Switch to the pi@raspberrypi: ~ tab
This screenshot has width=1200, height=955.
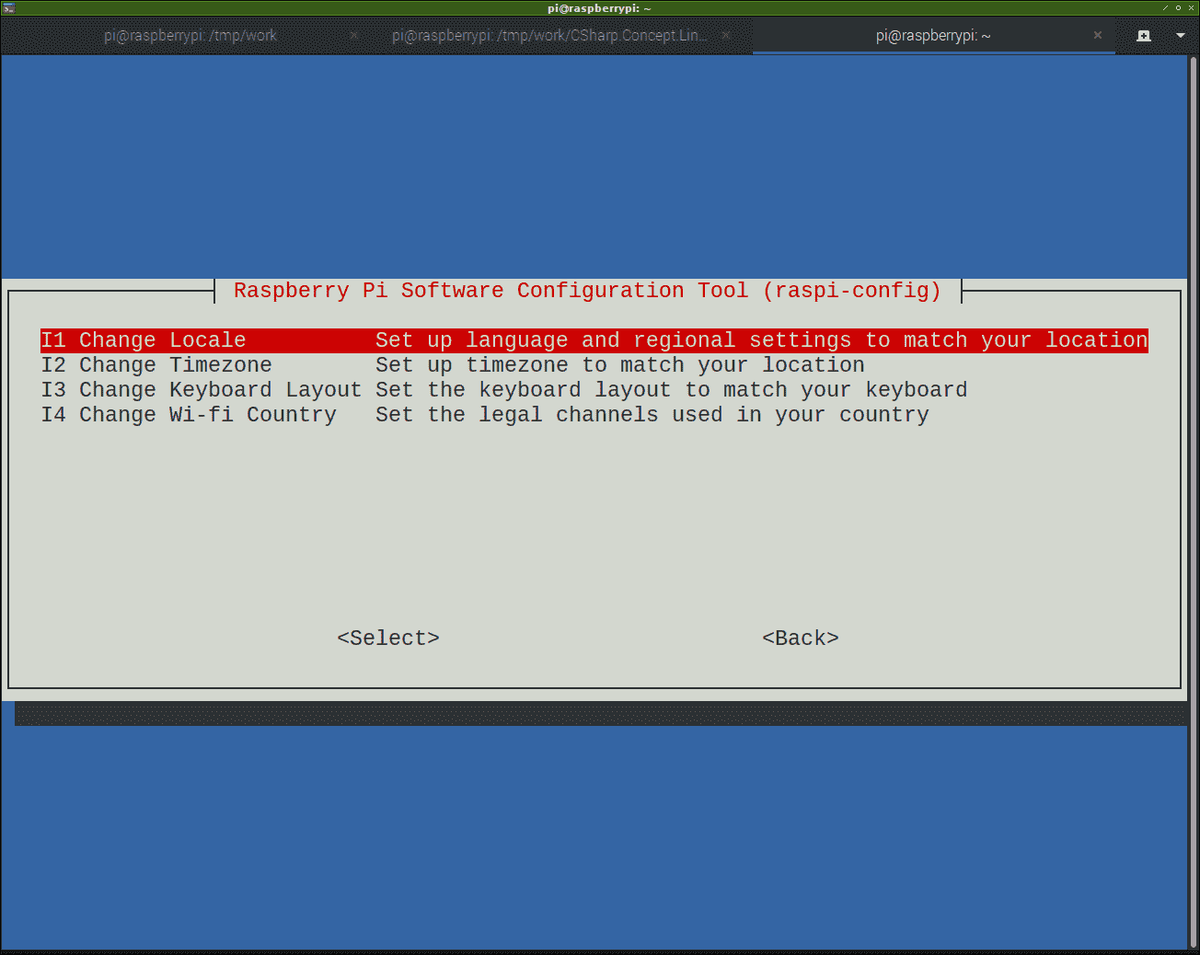click(x=933, y=35)
